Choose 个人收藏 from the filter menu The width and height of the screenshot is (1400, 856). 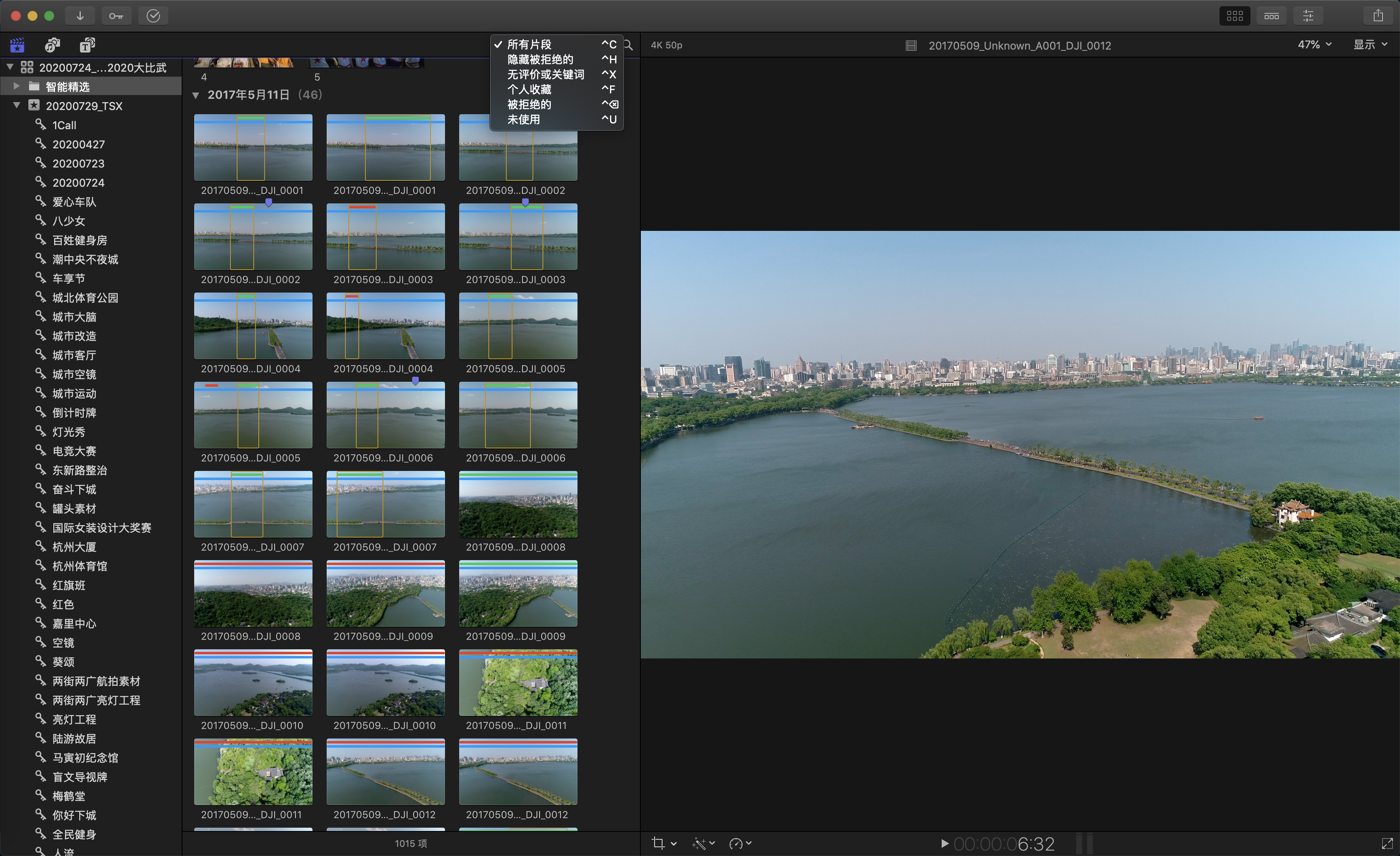(529, 89)
